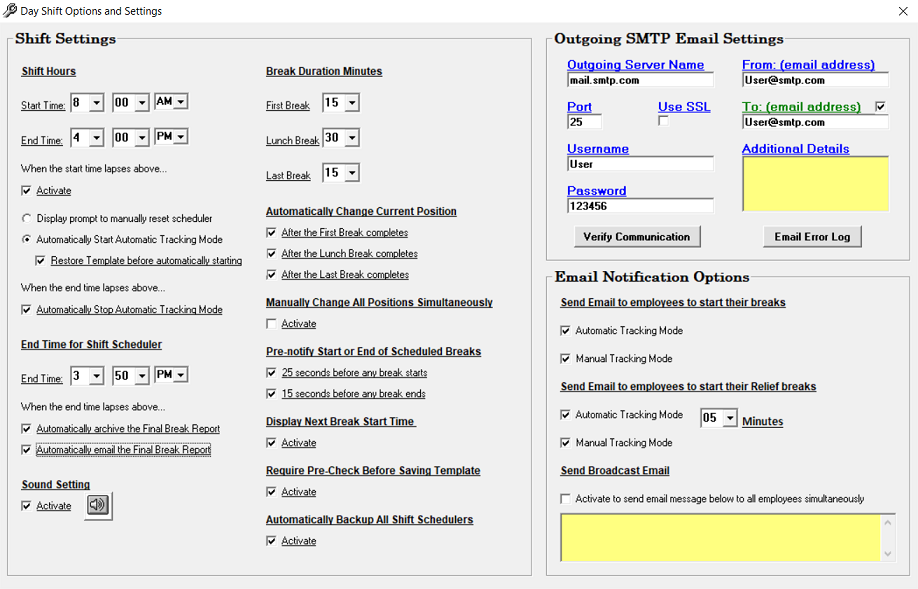Viewport: 918px width, 589px height.
Task: Open the Start Time hour dropdown
Action: (x=96, y=103)
